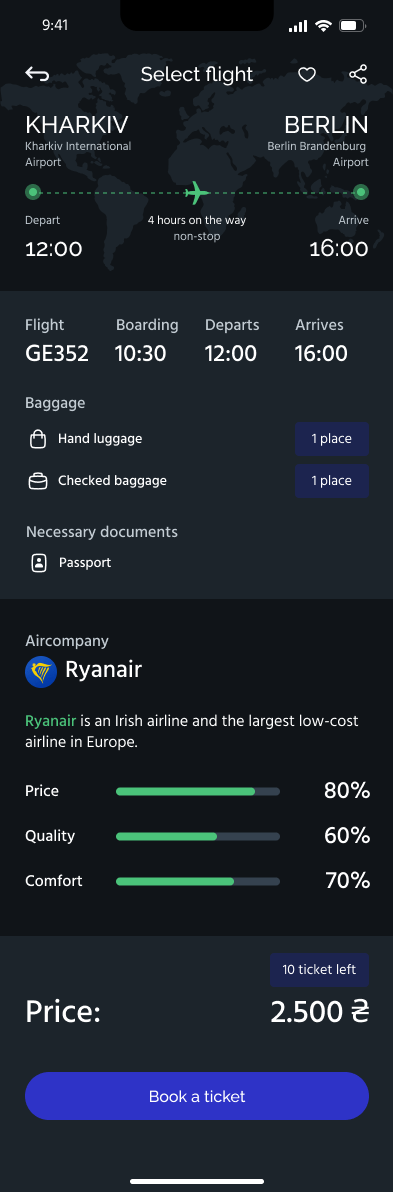
Task: Tap the Kharkiv departure dot marker
Action: (33, 192)
